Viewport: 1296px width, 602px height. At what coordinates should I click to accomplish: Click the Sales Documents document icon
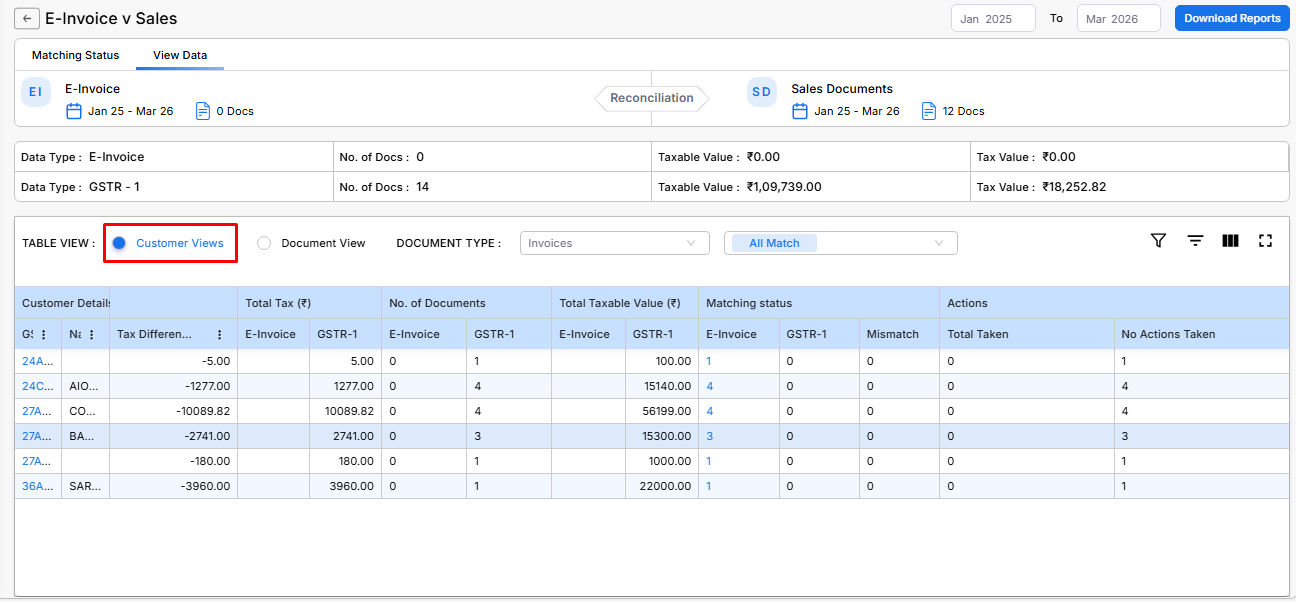pyautogui.click(x=929, y=111)
